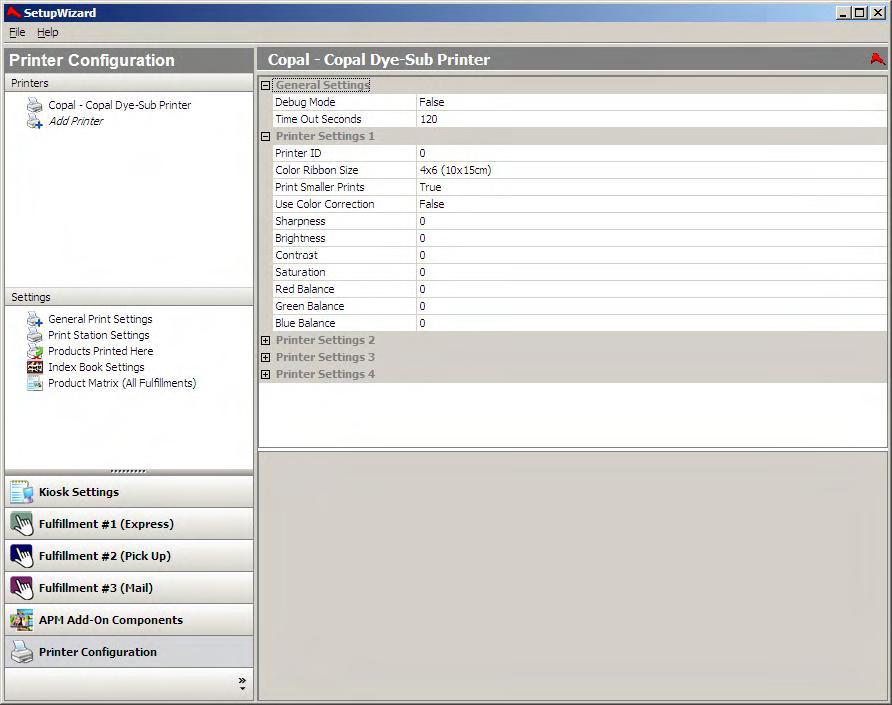The image size is (892, 705).
Task: Click the Fulfillment #2 Pick Up hand icon
Action: point(22,556)
